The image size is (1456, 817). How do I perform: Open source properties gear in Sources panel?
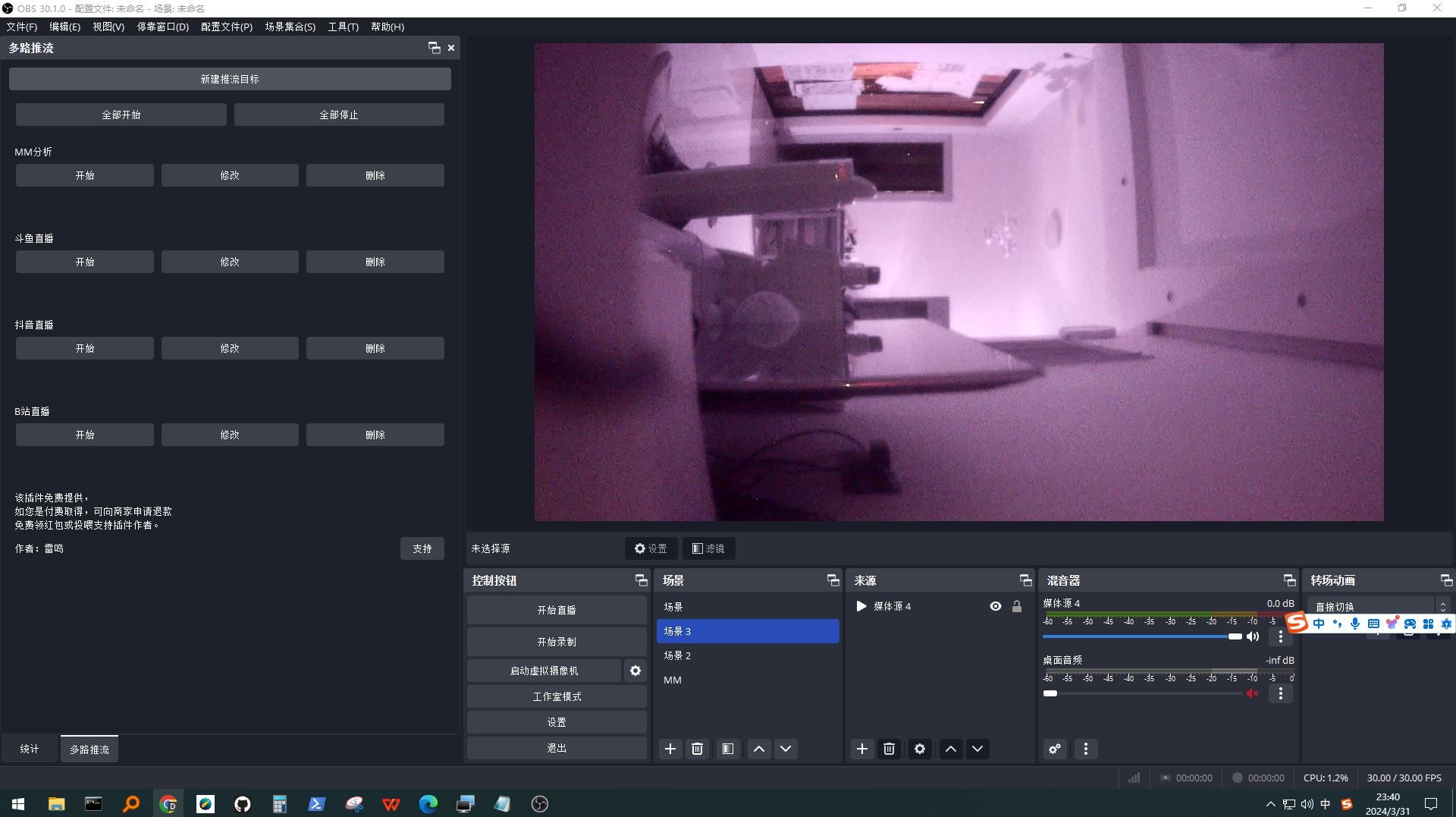point(920,749)
